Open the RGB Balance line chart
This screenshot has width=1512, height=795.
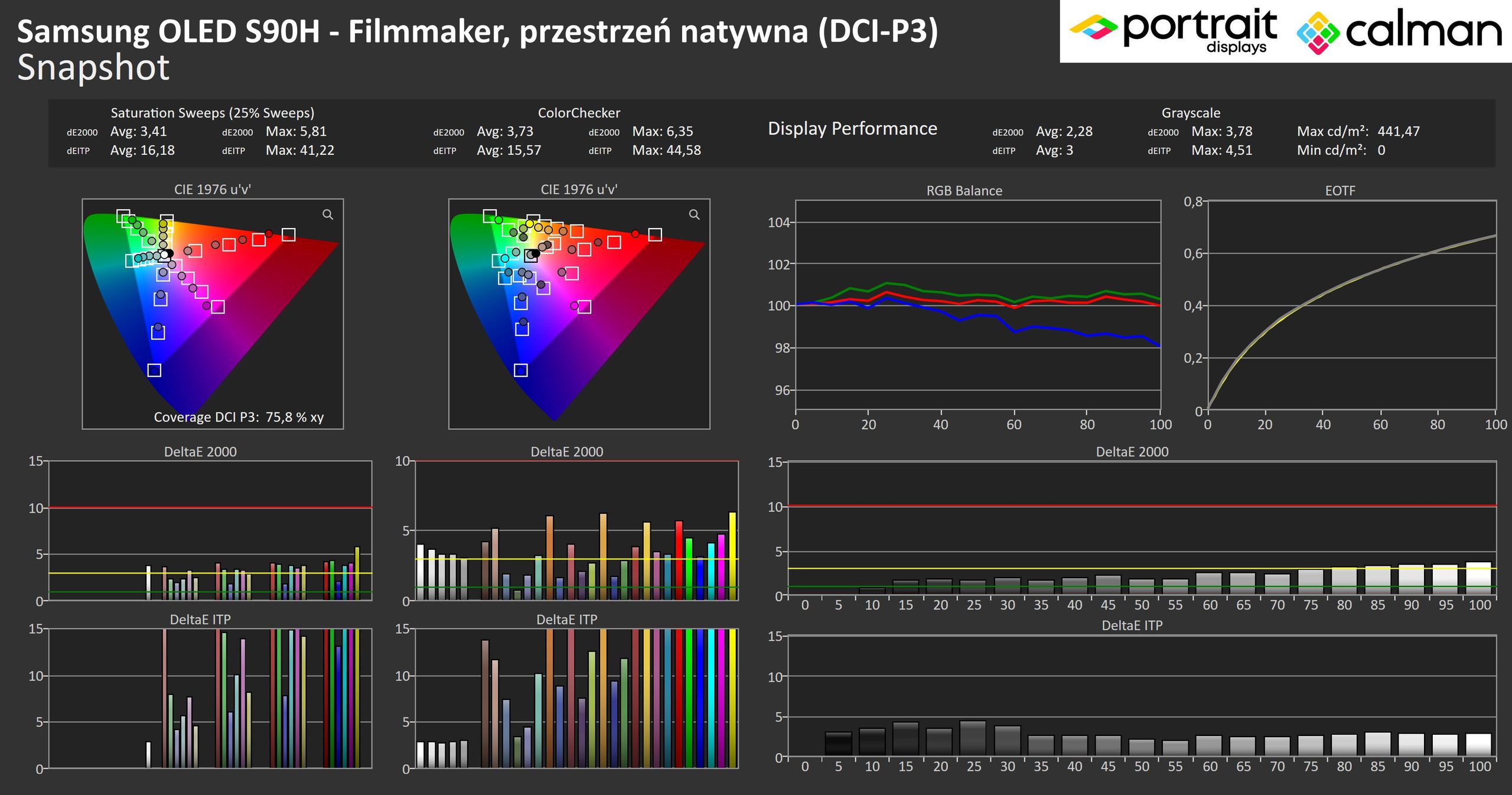(x=977, y=305)
